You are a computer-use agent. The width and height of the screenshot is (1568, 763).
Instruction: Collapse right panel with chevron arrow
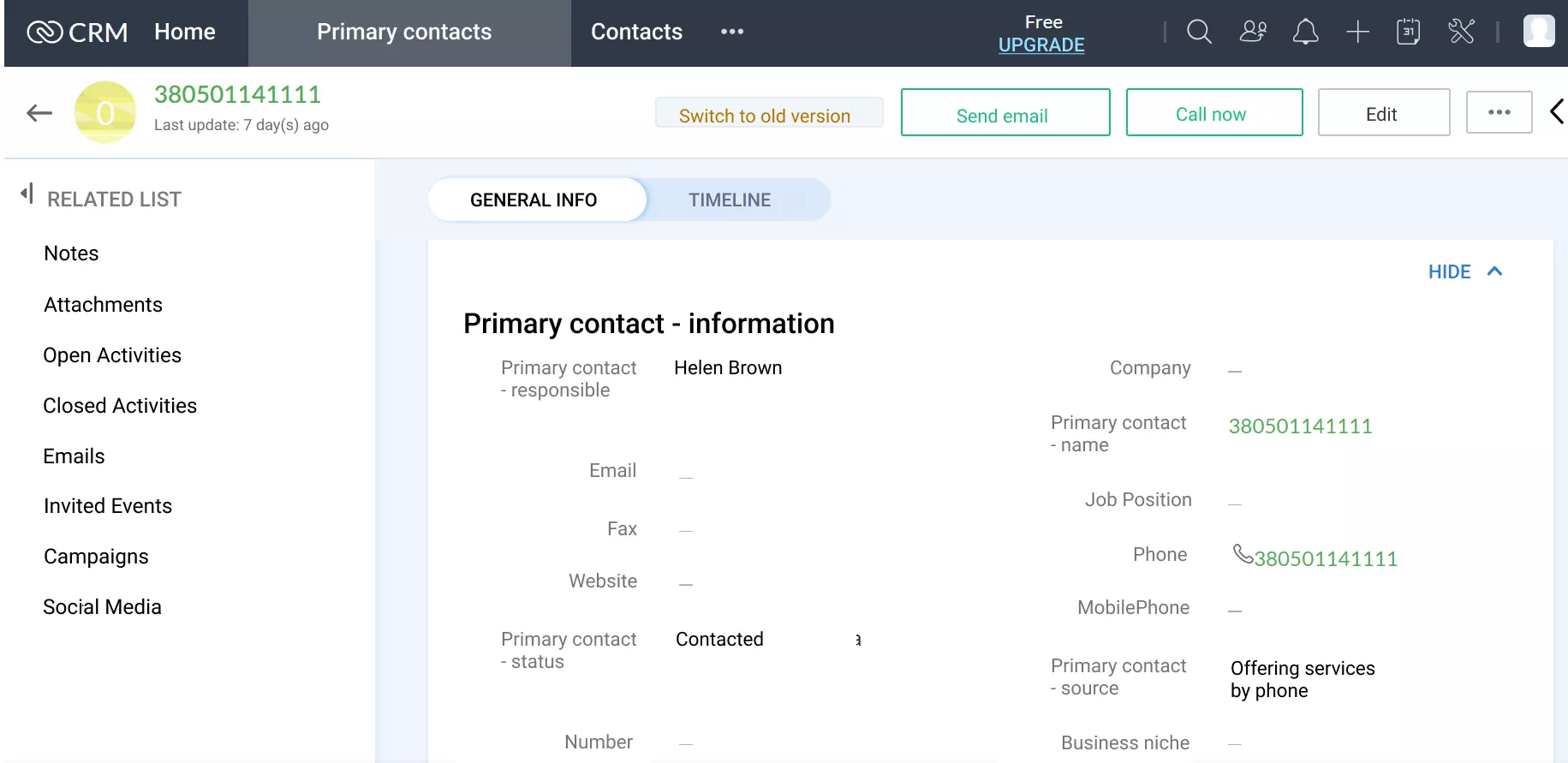click(1557, 111)
